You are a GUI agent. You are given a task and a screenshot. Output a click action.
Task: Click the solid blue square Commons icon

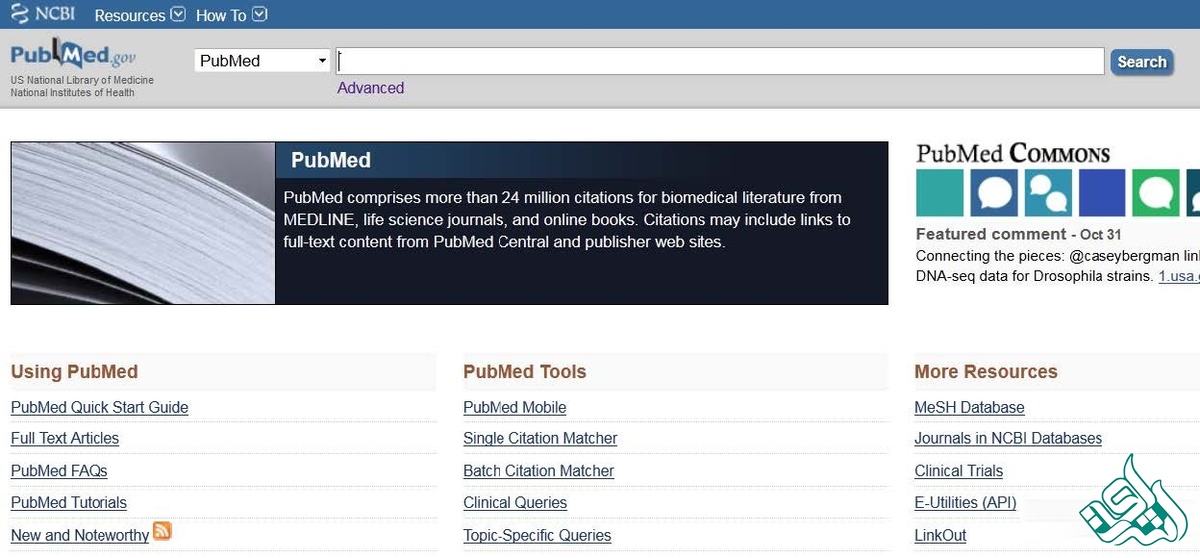[1101, 193]
